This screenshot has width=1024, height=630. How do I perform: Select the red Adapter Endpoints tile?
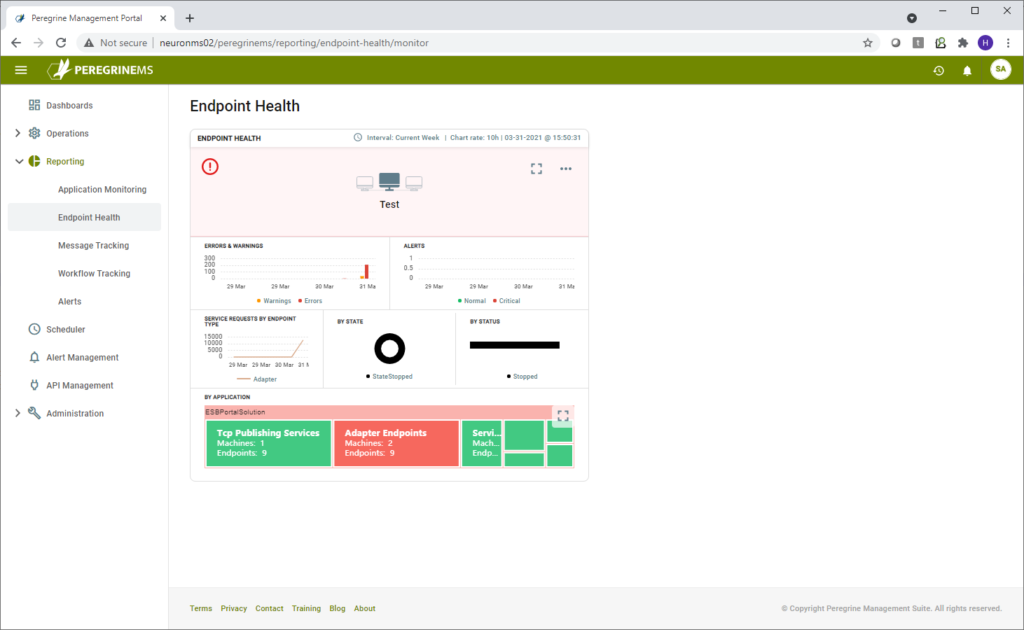tap(396, 443)
